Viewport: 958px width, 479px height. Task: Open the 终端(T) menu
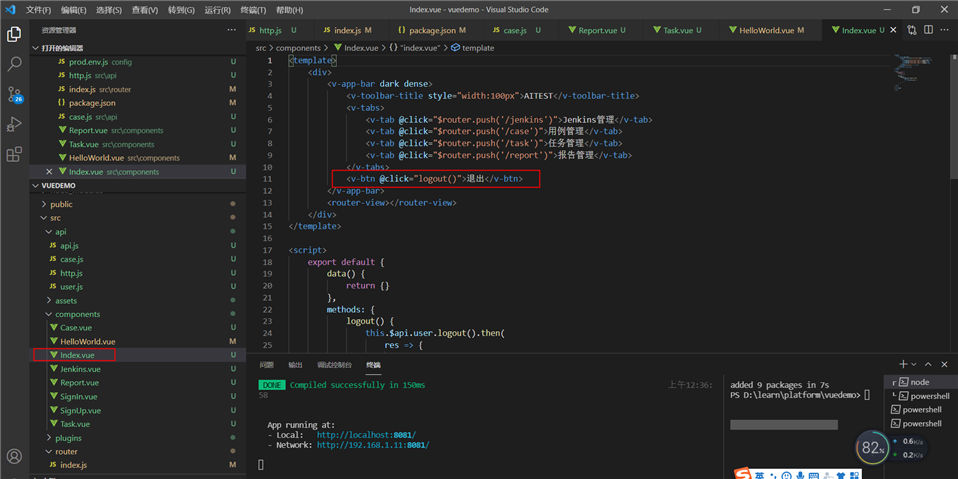click(x=253, y=10)
